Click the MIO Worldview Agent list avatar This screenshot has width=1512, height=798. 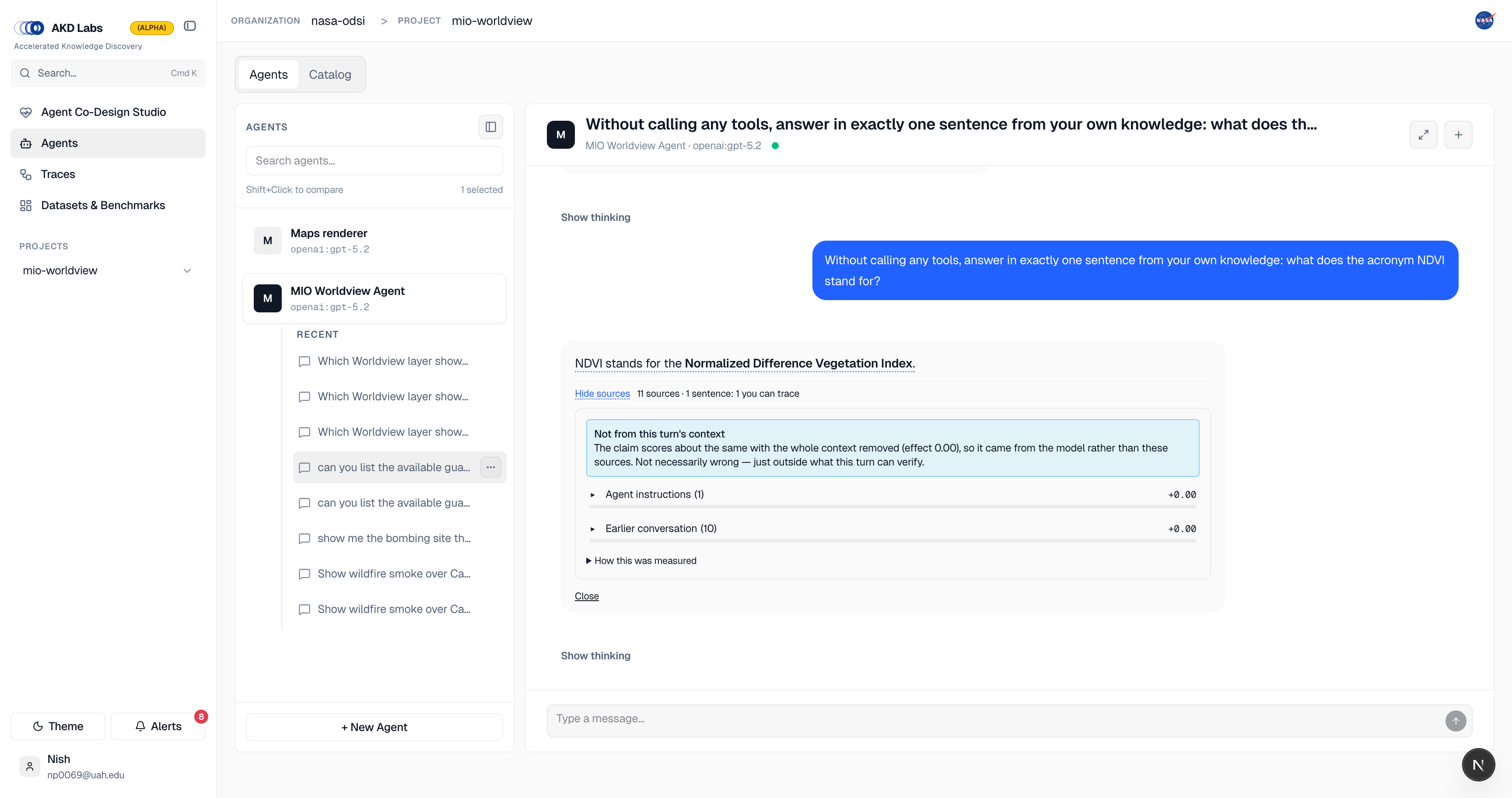click(268, 298)
